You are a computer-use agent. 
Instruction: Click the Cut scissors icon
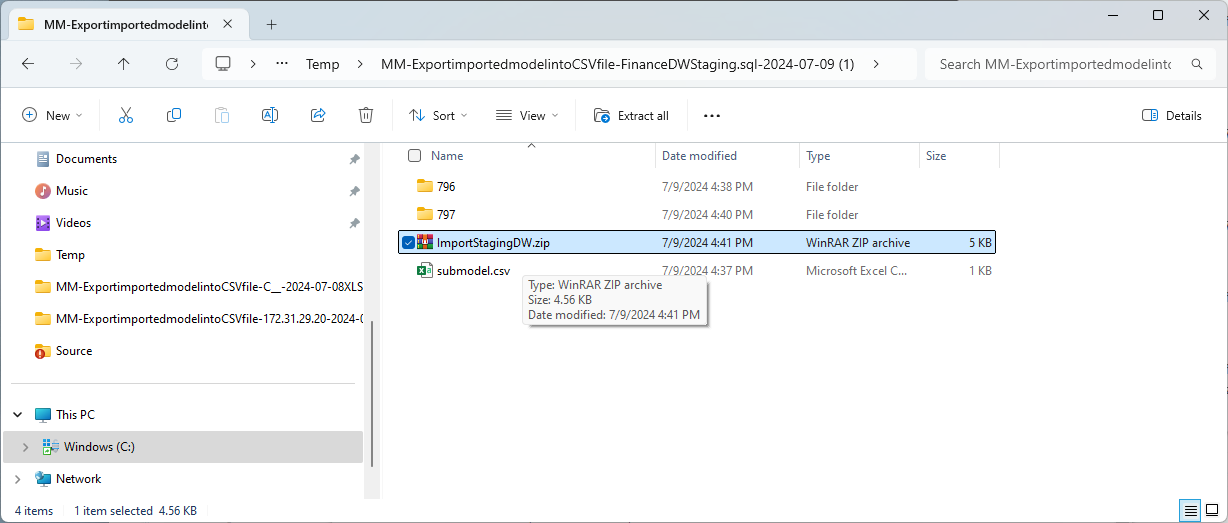coord(126,116)
